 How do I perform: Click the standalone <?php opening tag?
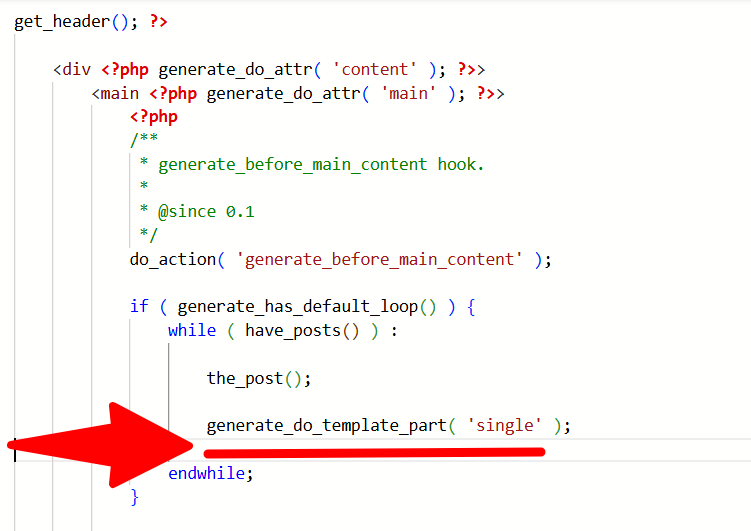coord(154,117)
